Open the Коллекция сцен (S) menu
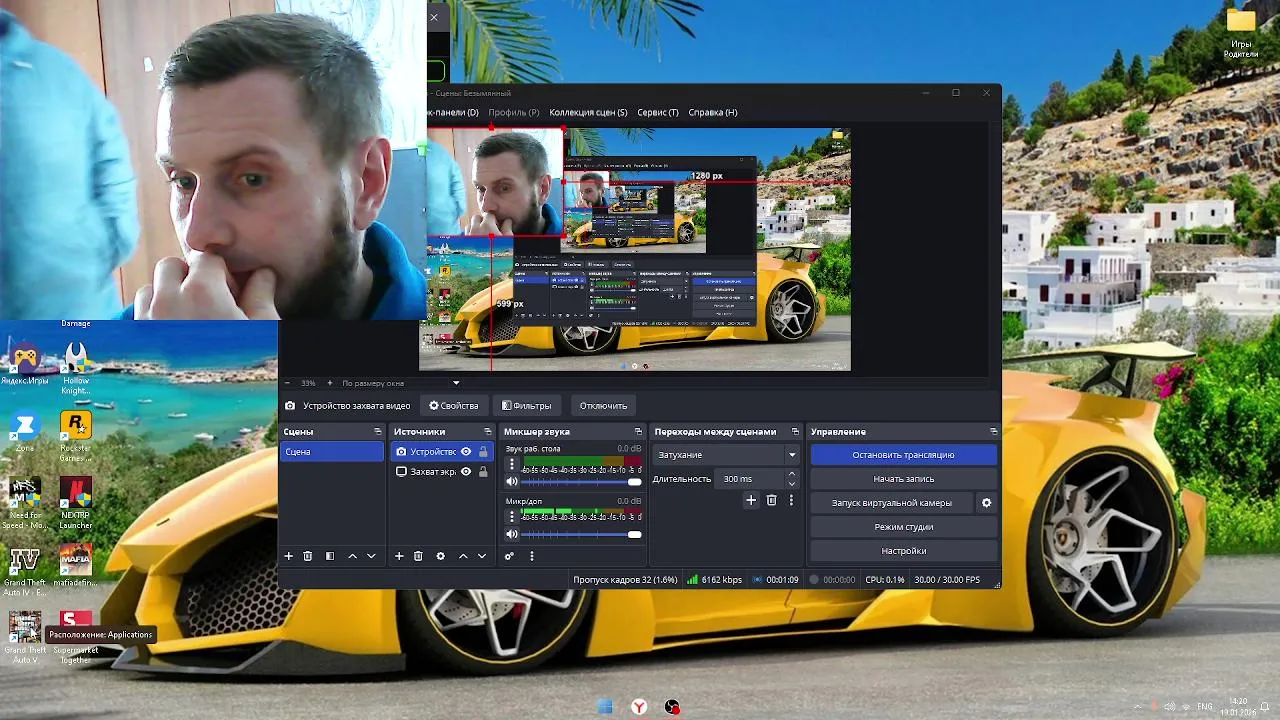Screen dimensions: 1280x720 tap(588, 112)
